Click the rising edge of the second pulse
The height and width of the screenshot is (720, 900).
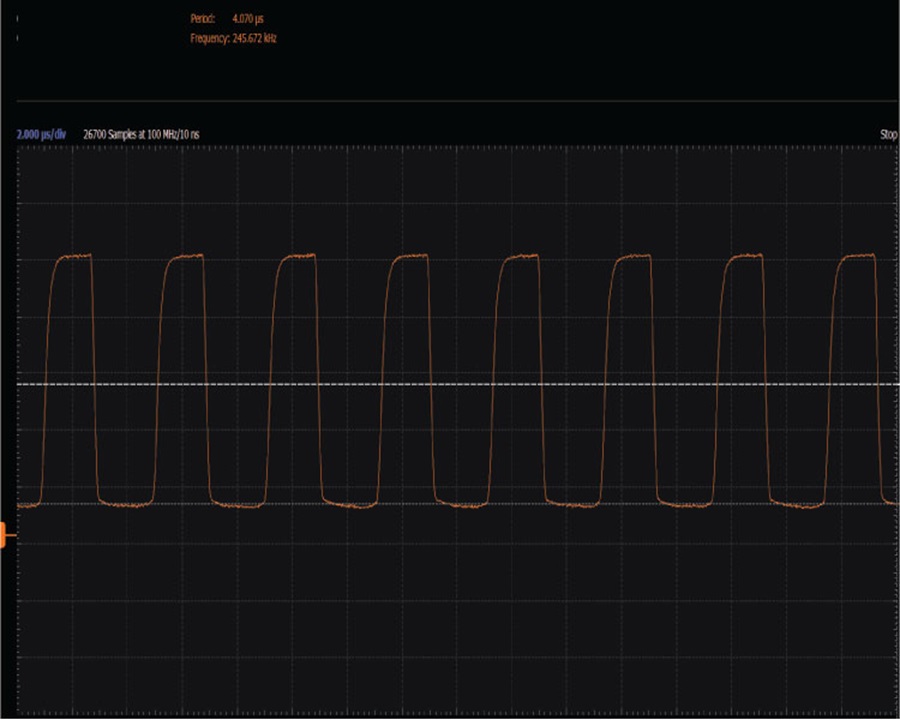[x=160, y=379]
